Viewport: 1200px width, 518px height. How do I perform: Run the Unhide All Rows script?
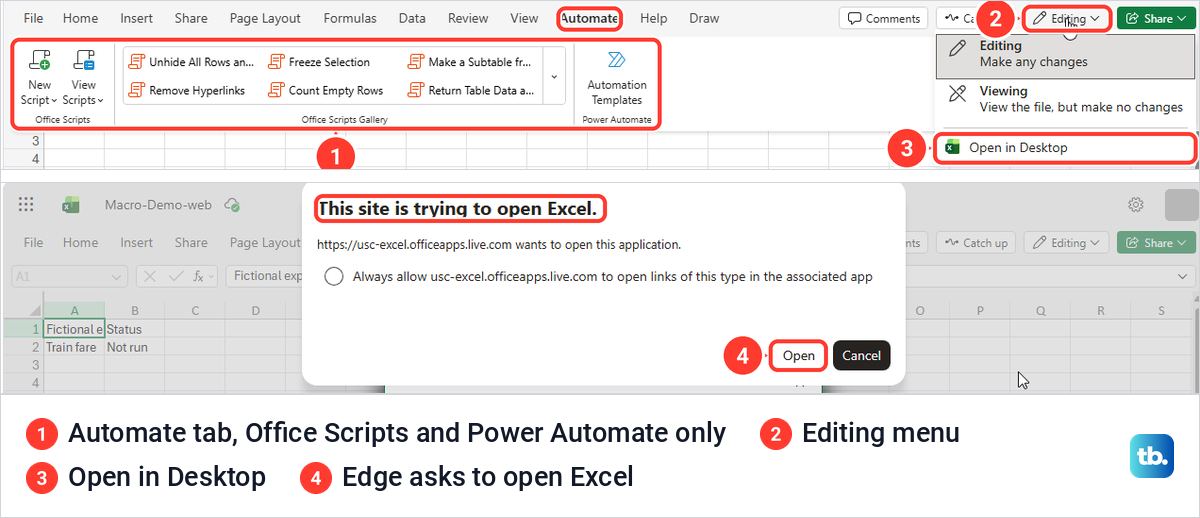tap(192, 62)
